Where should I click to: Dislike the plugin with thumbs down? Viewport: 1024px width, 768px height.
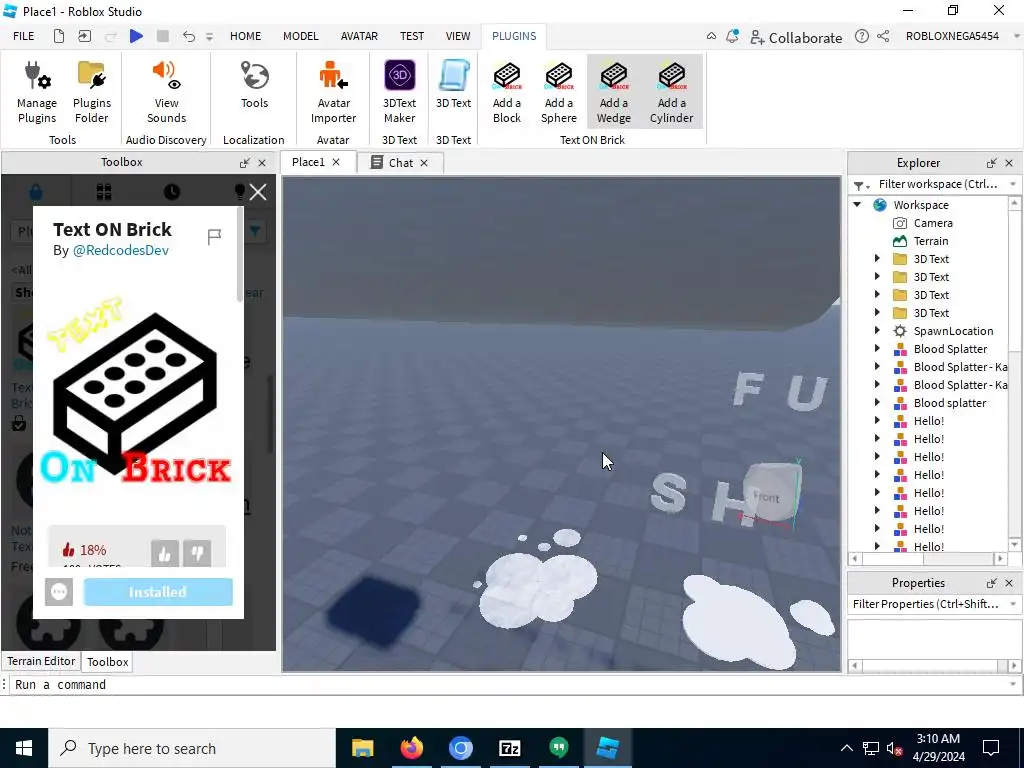click(197, 553)
